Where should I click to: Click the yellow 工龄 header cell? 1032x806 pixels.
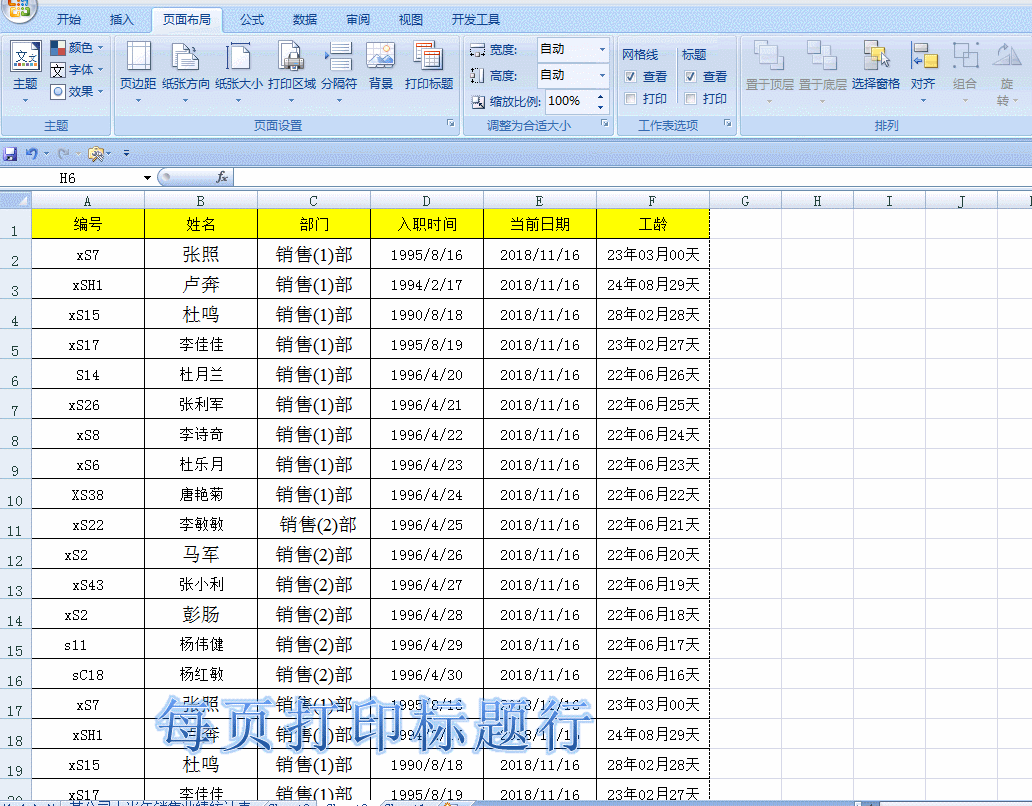(653, 224)
